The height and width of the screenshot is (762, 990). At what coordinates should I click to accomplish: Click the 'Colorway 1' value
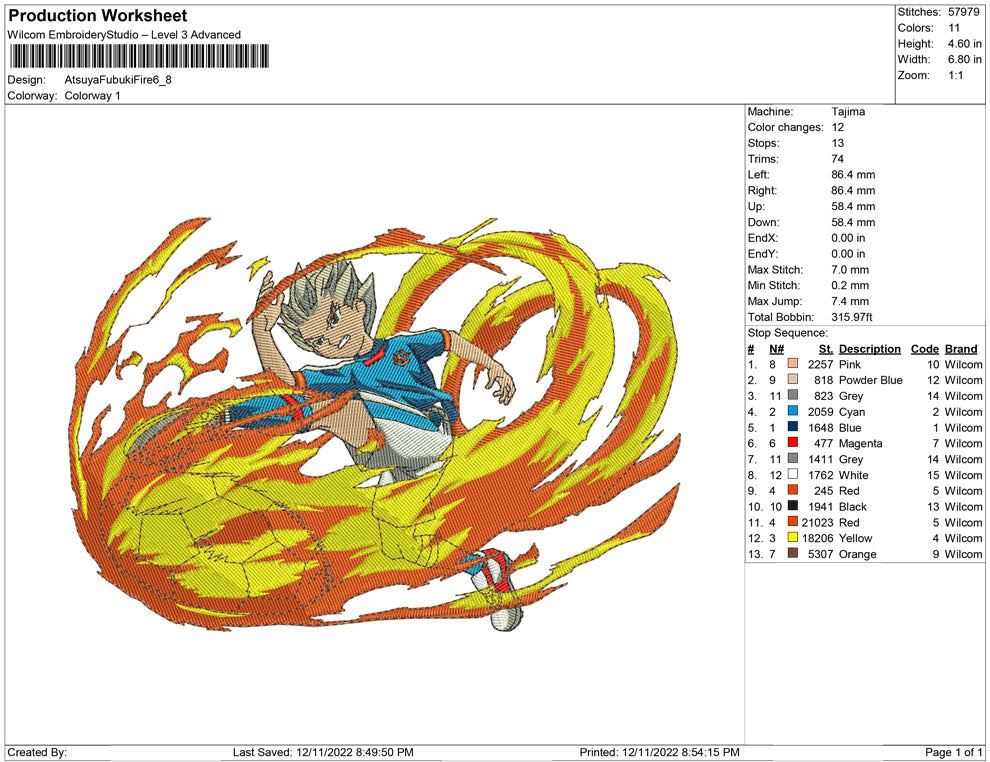(x=92, y=96)
